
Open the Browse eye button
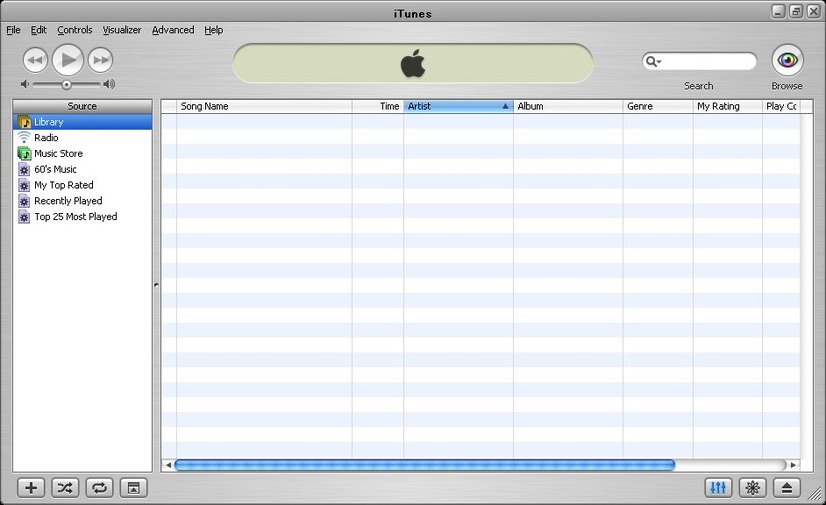788,60
